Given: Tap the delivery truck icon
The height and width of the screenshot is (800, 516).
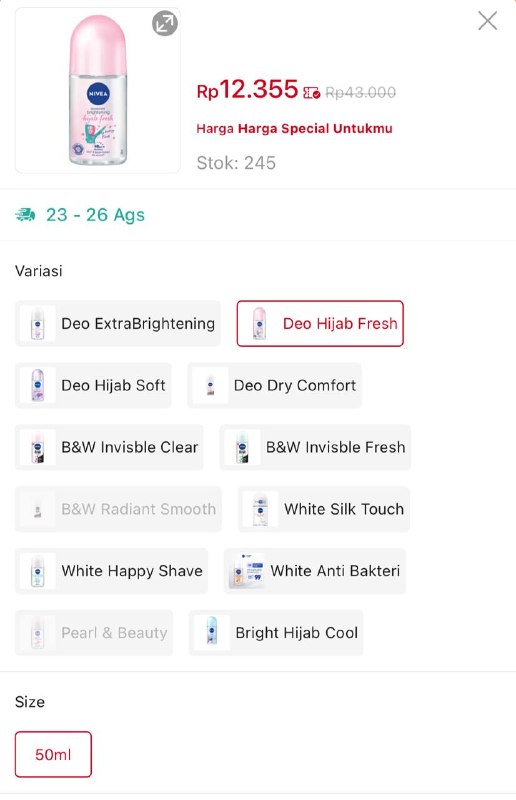Looking at the screenshot, I should [26, 215].
